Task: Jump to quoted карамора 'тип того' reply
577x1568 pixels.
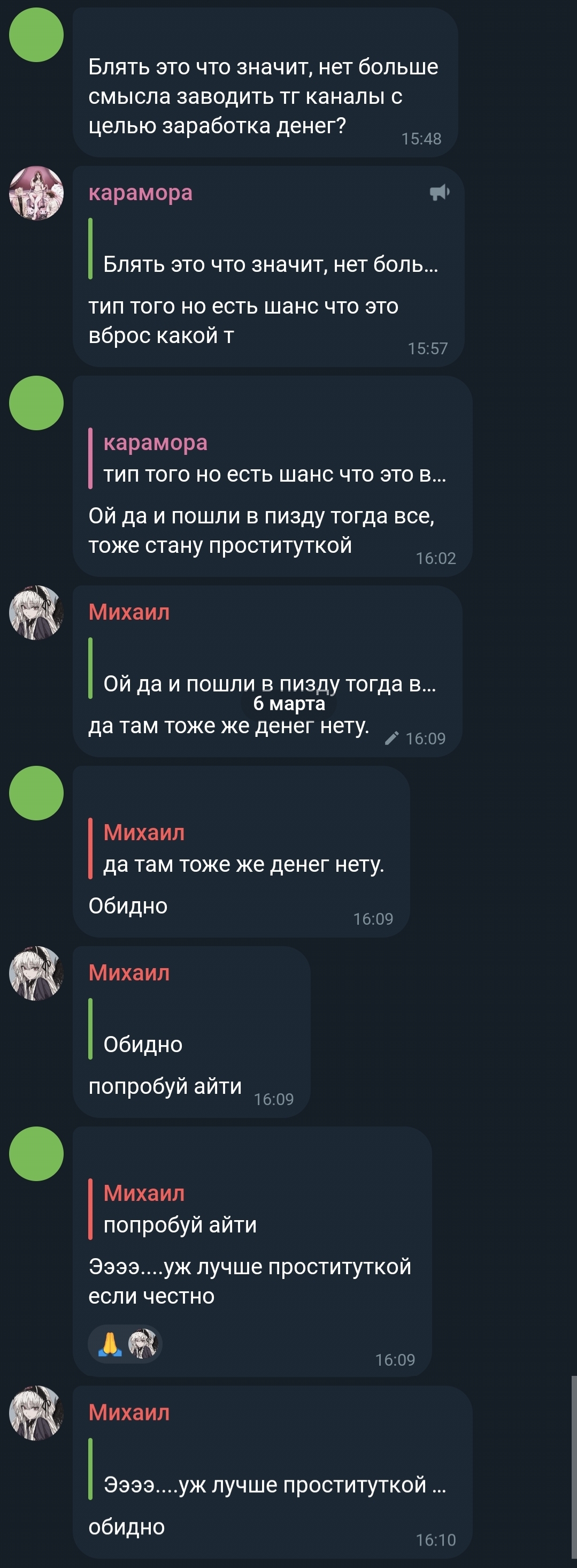Action: (x=268, y=458)
